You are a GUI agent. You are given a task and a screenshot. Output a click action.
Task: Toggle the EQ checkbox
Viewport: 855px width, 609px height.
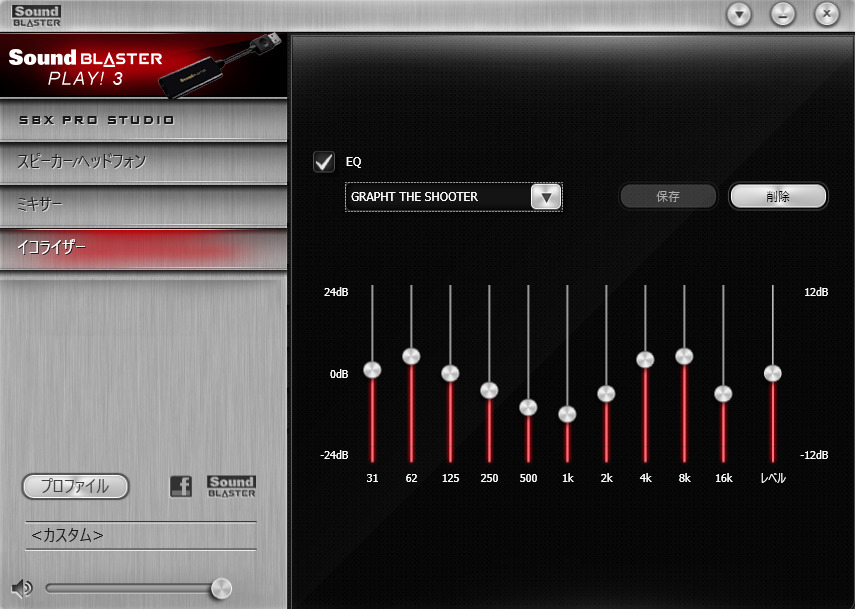[324, 161]
